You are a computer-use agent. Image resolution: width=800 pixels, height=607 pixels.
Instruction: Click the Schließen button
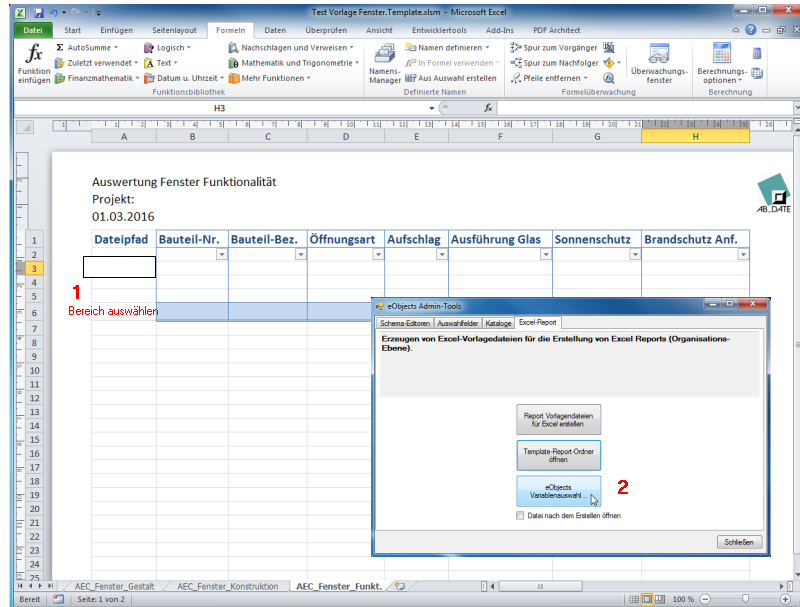coord(739,542)
